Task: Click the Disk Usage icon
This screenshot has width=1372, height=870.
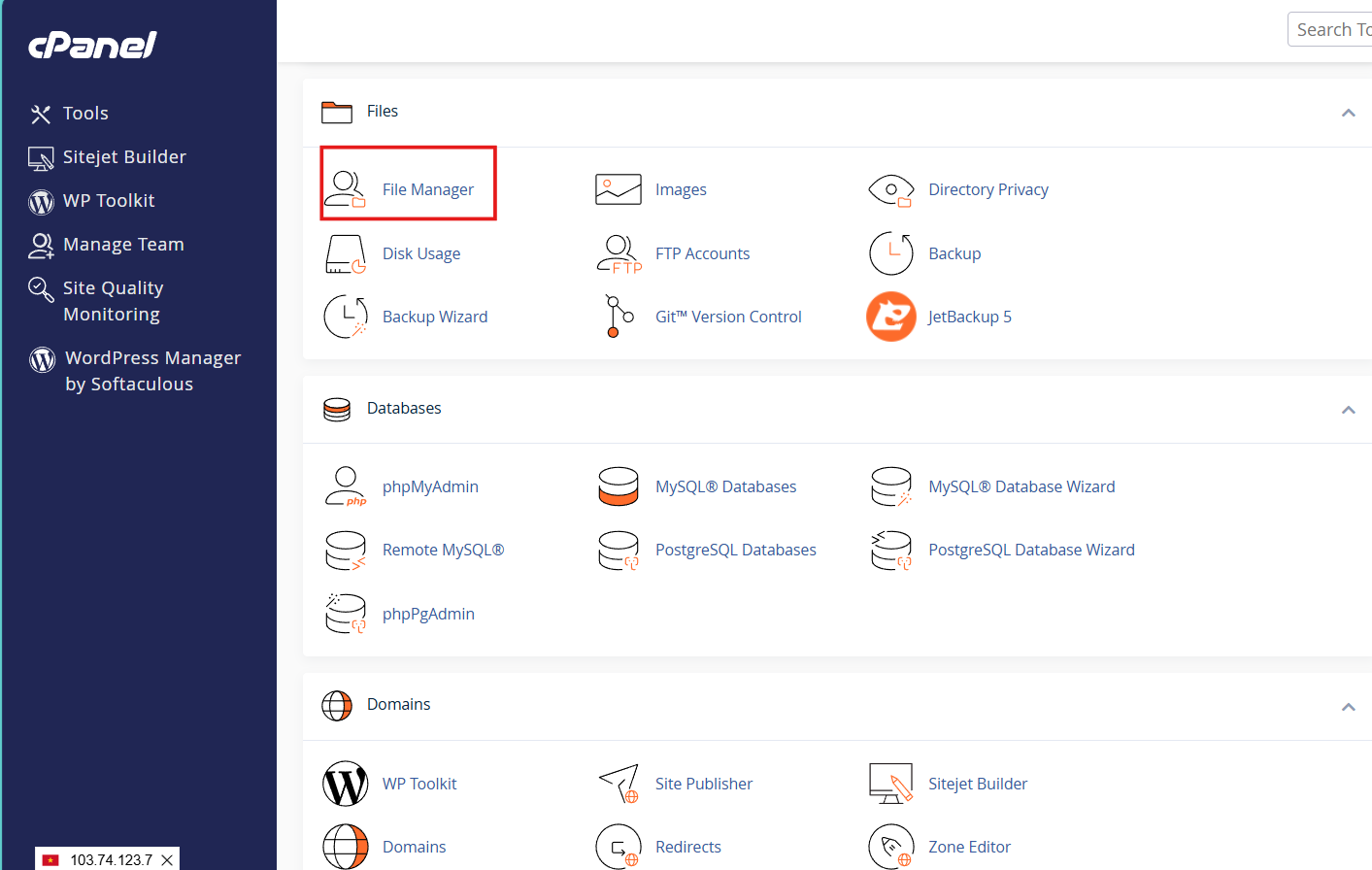Action: 346,254
